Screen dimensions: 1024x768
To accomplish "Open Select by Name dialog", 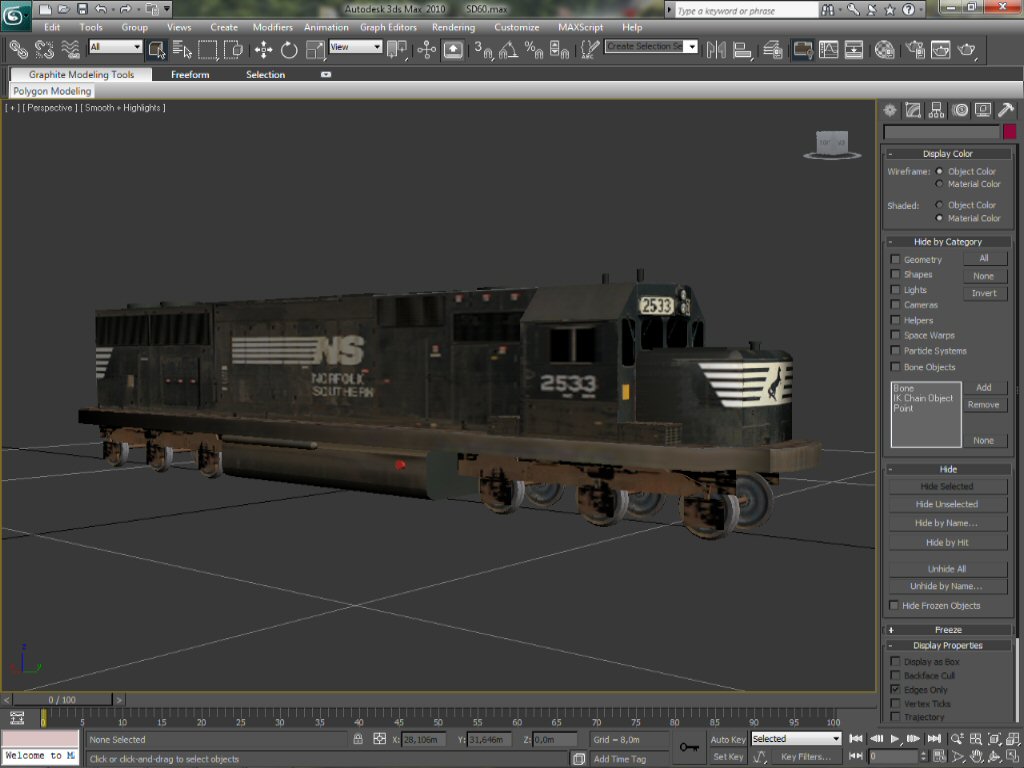I will click(182, 50).
